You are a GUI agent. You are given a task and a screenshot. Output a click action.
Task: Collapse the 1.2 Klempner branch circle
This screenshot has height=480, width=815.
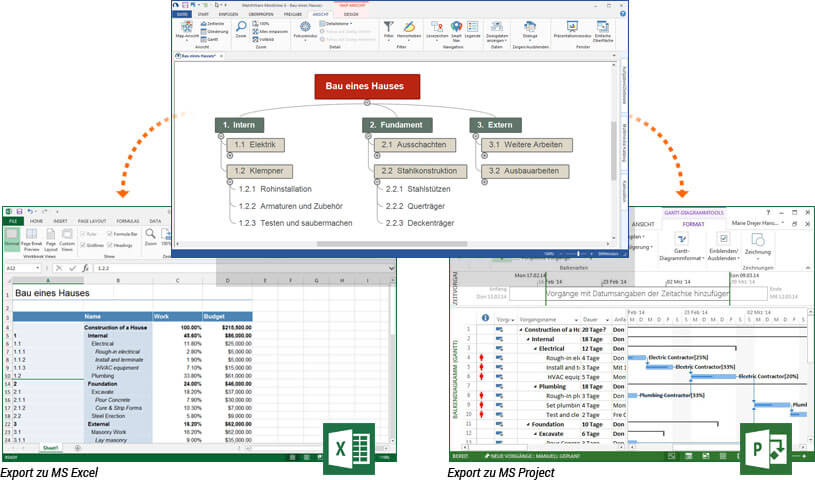click(230, 182)
